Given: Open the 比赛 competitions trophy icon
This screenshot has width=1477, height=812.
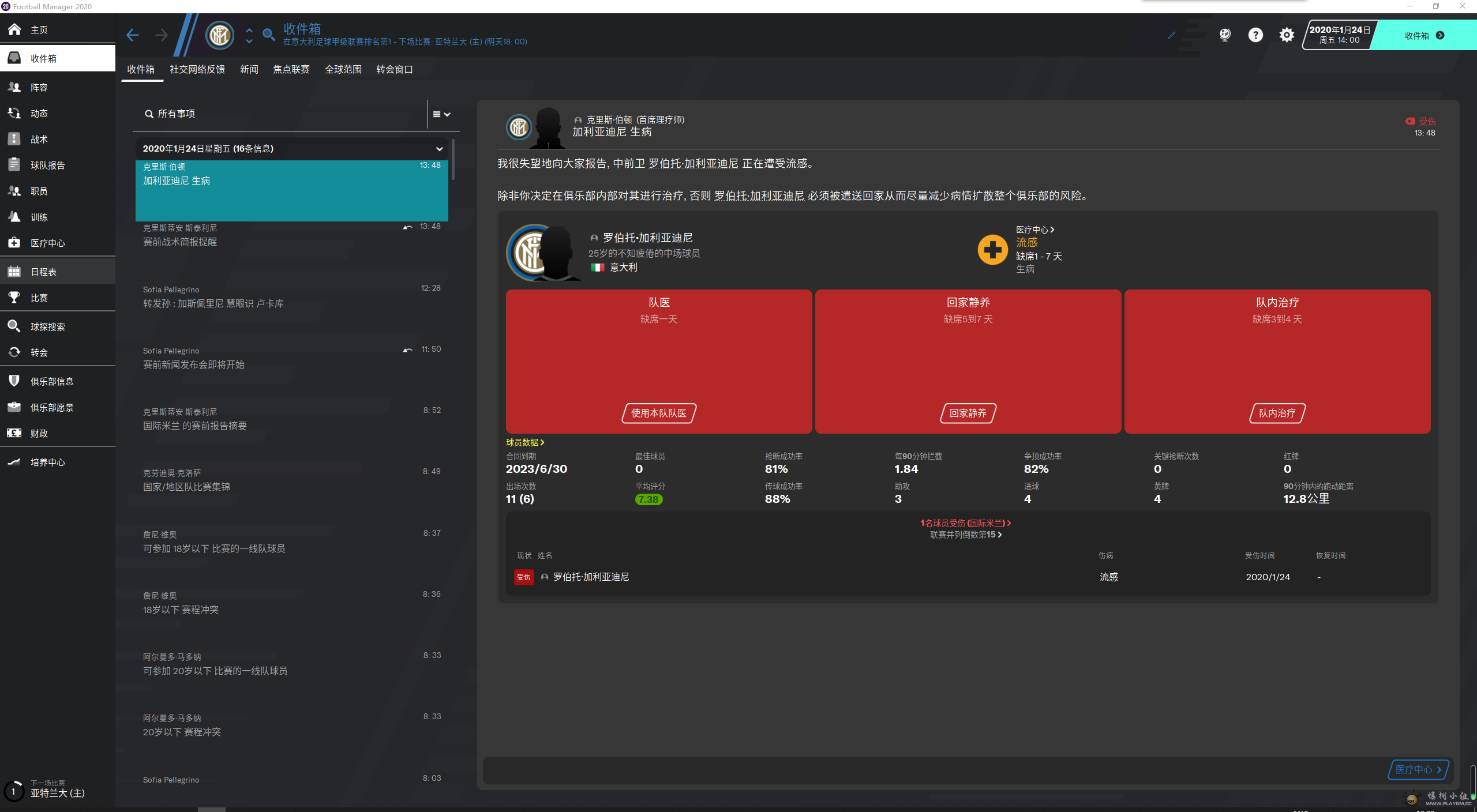Looking at the screenshot, I should [x=14, y=298].
